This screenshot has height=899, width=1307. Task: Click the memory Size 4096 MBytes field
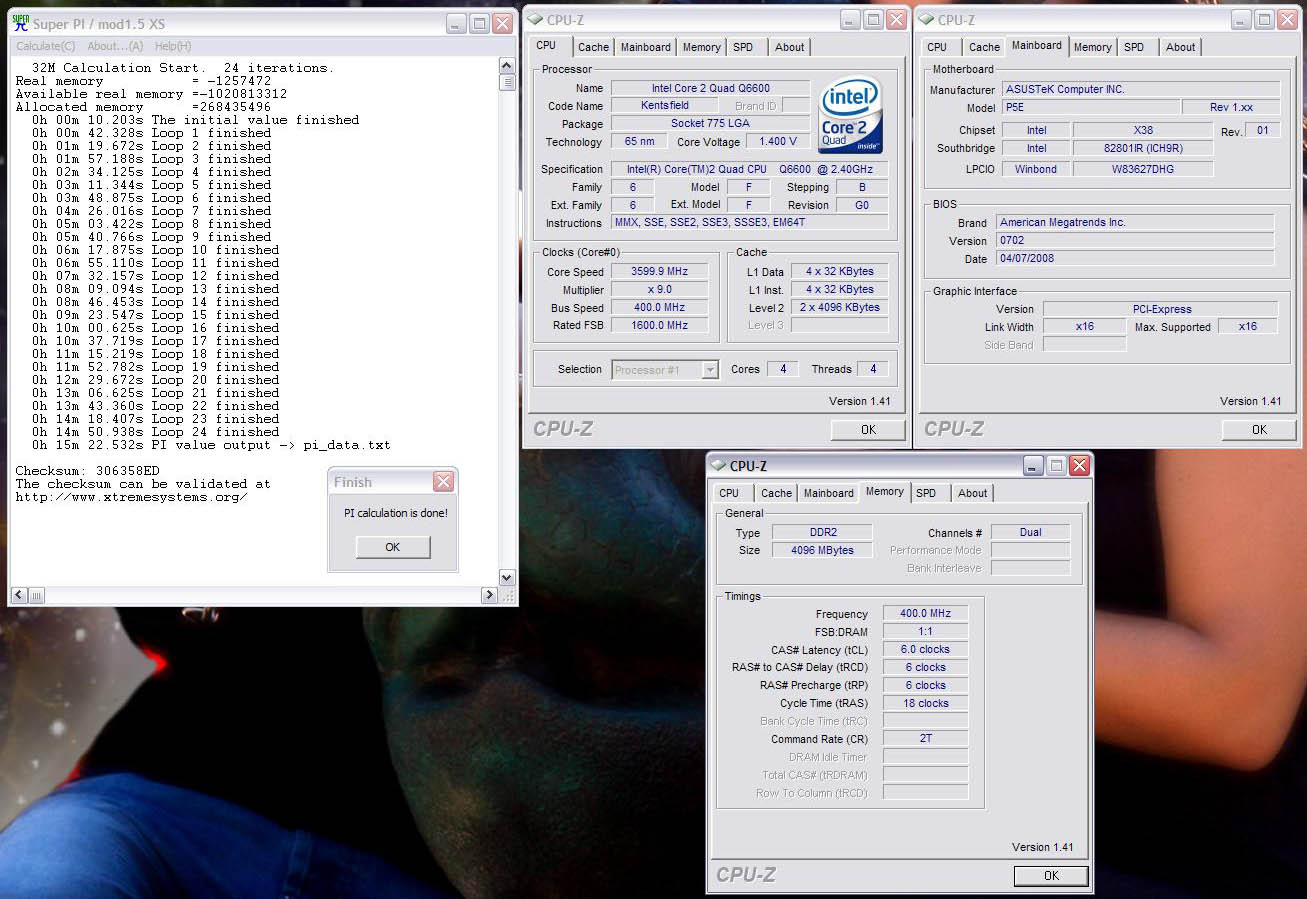822,550
